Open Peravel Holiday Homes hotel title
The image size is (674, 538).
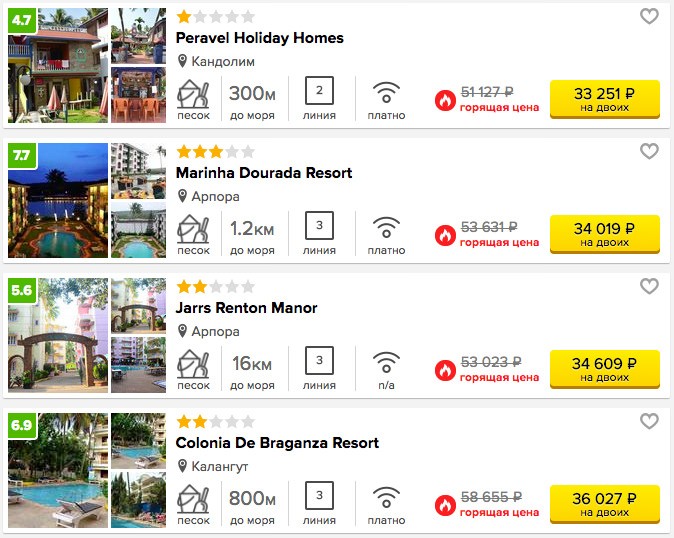coord(260,38)
